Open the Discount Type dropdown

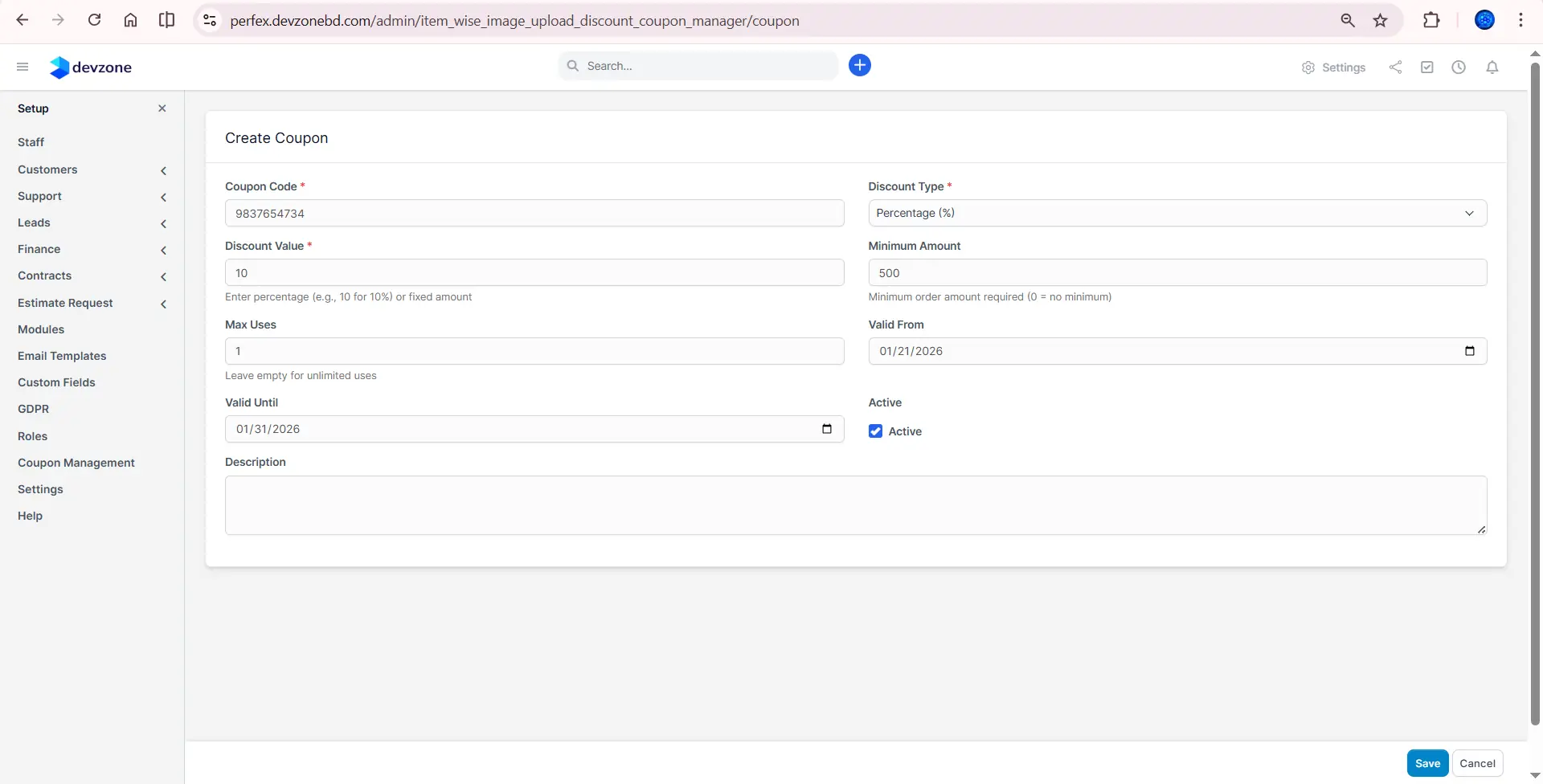pos(1177,213)
